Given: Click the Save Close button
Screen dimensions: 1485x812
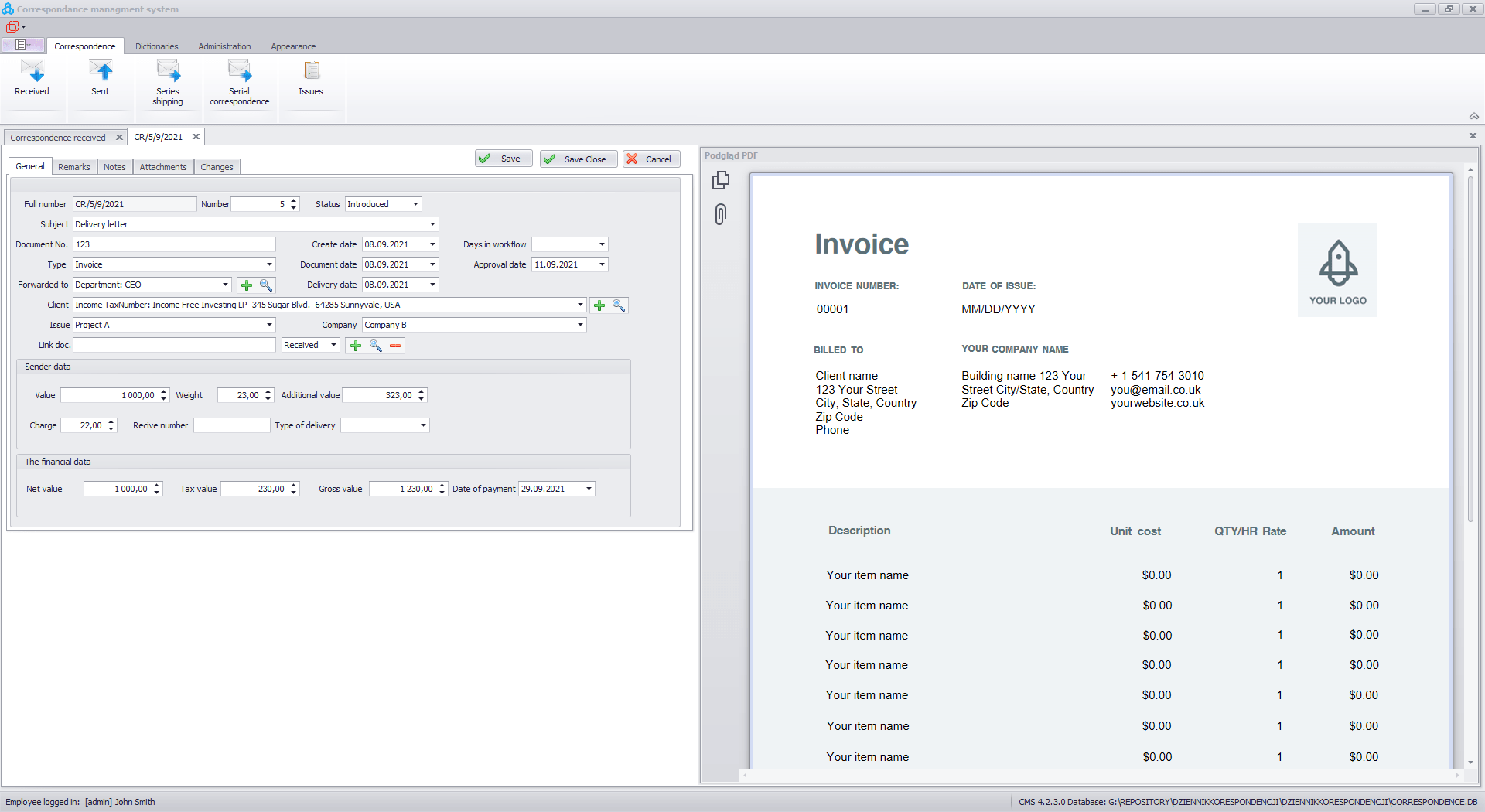Looking at the screenshot, I should click(x=578, y=159).
